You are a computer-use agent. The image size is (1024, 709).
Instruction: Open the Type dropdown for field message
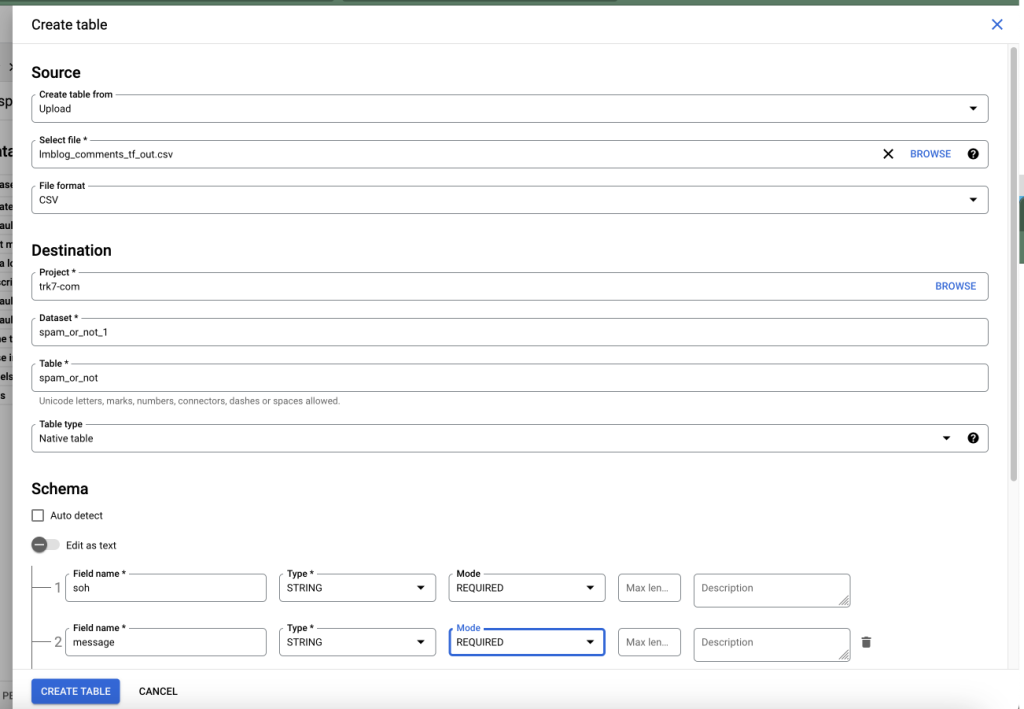357,642
